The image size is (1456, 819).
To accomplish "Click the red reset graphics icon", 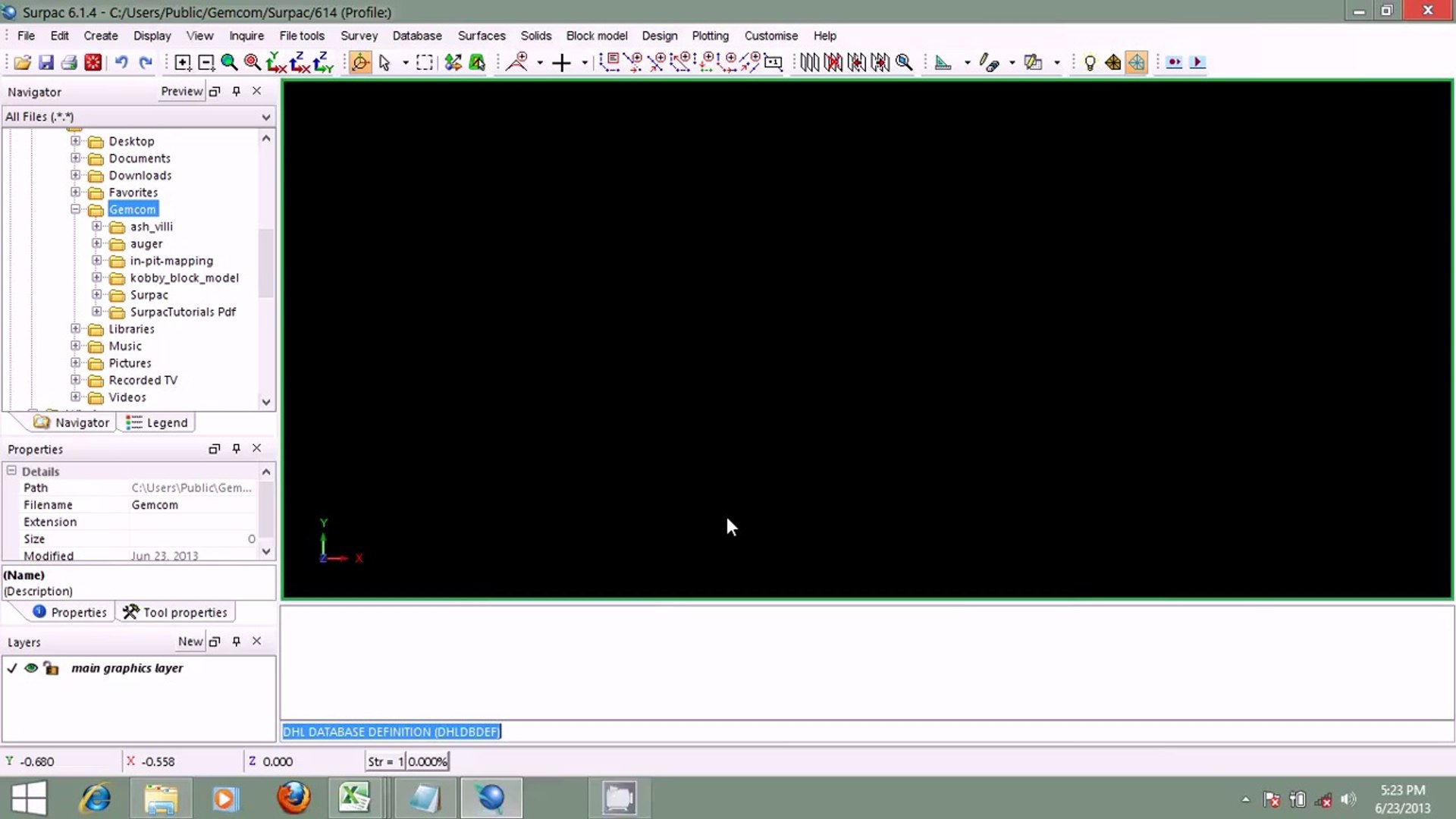I will [x=93, y=63].
